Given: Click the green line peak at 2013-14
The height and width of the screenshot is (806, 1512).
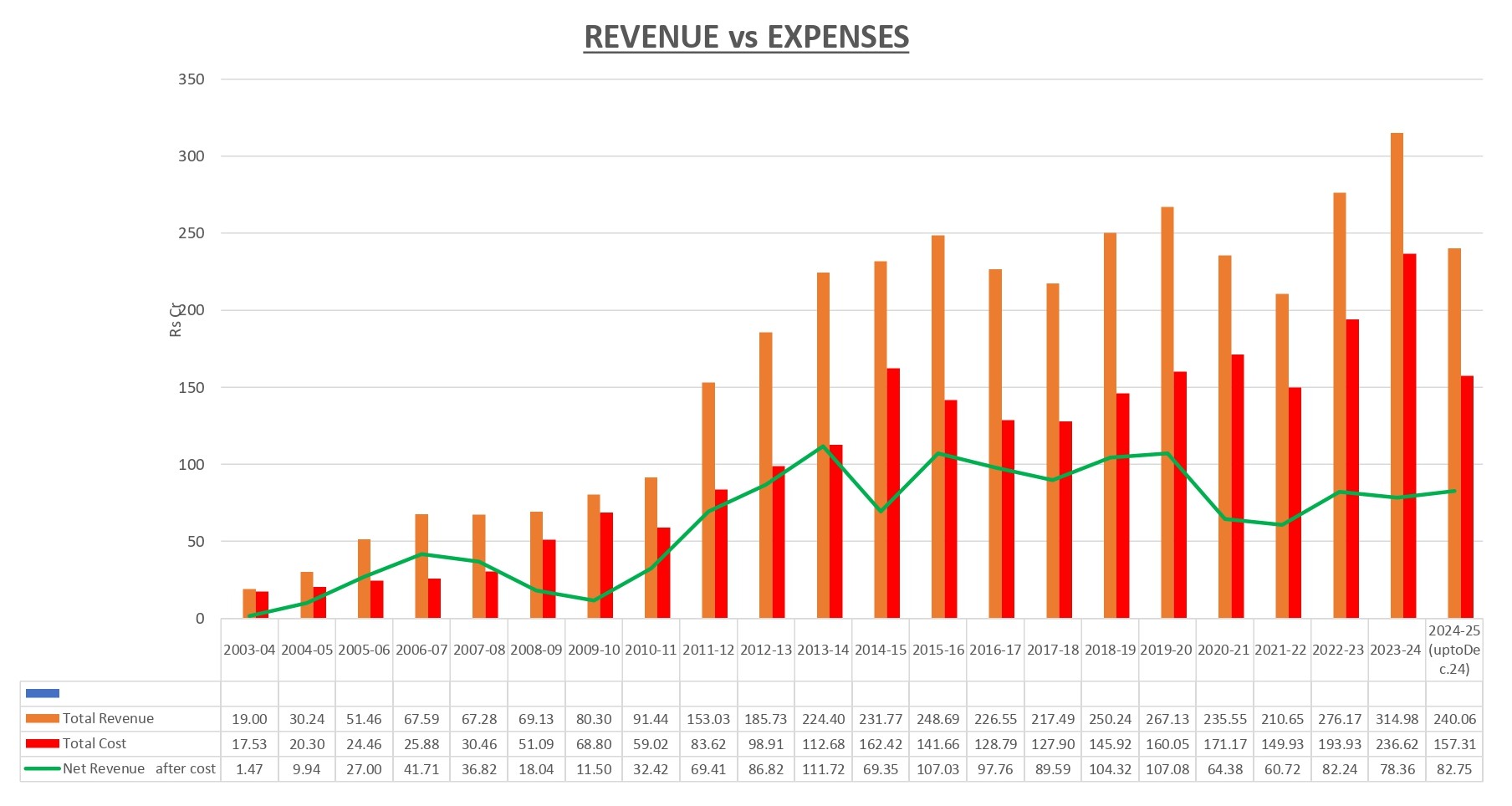Looking at the screenshot, I should coord(824,446).
